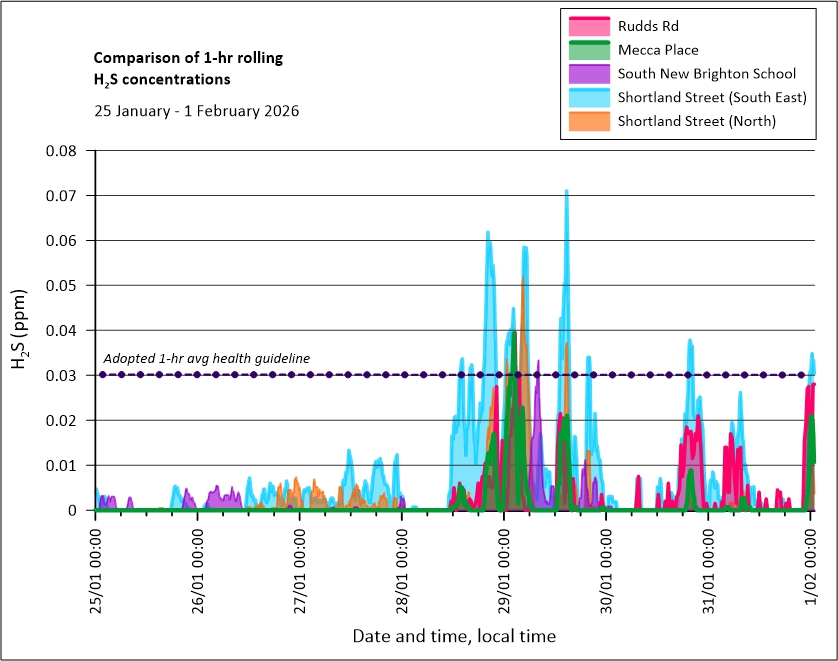
Task: Select the Mecca Place legend label
Action: point(657,50)
